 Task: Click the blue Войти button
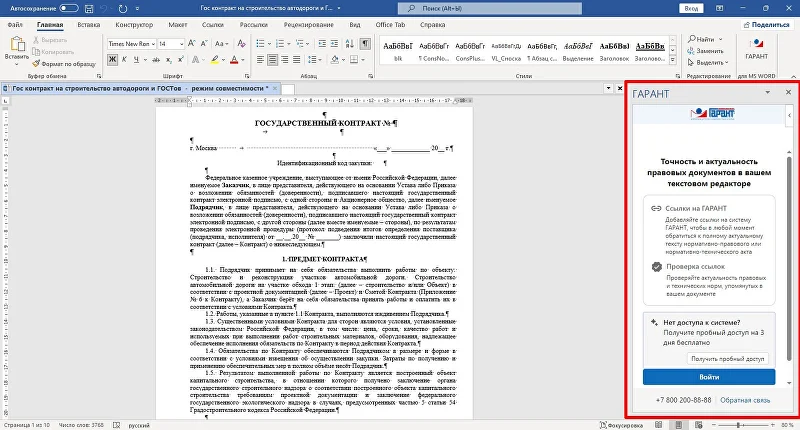pyautogui.click(x=709, y=377)
